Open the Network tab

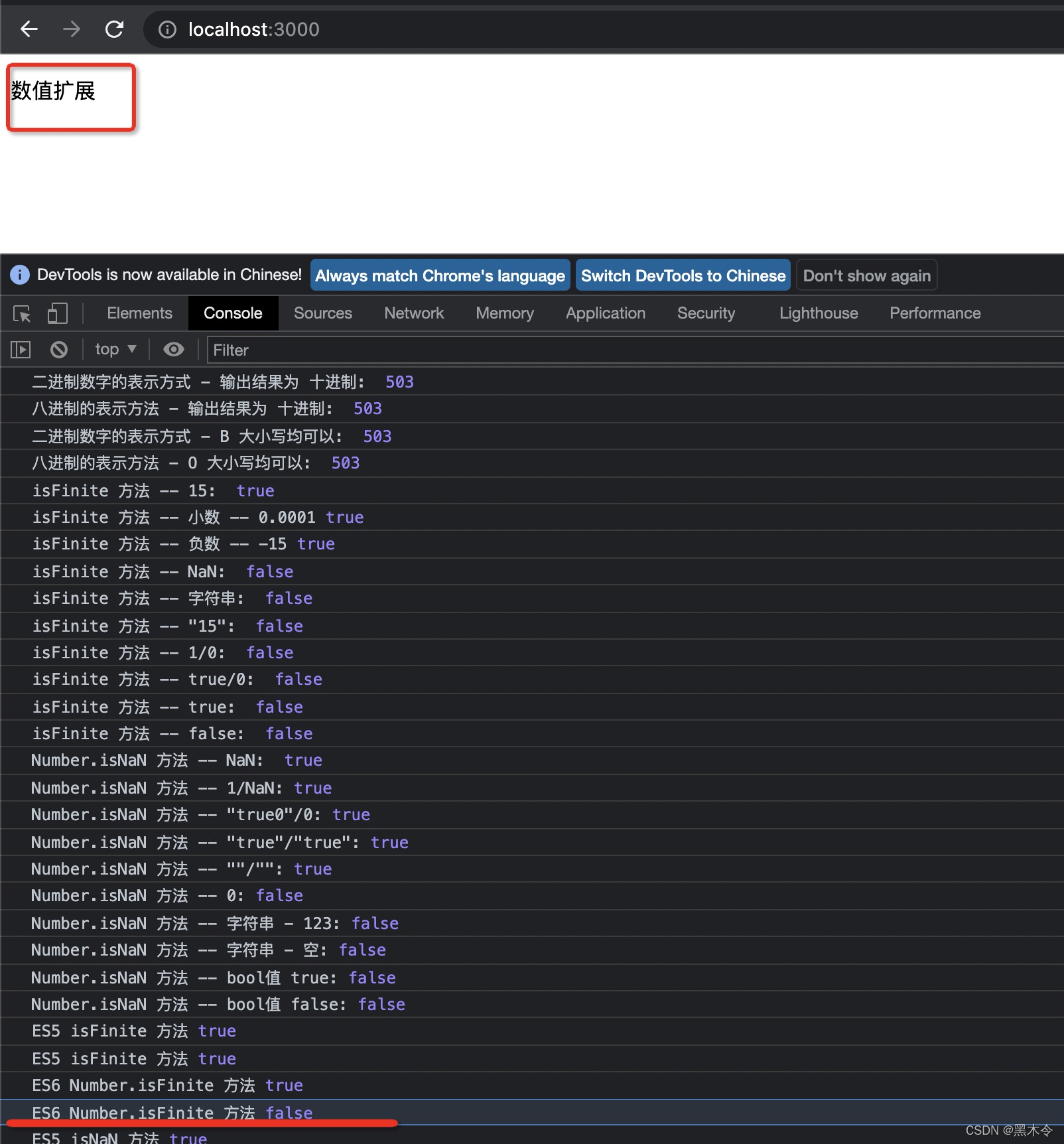(x=414, y=313)
